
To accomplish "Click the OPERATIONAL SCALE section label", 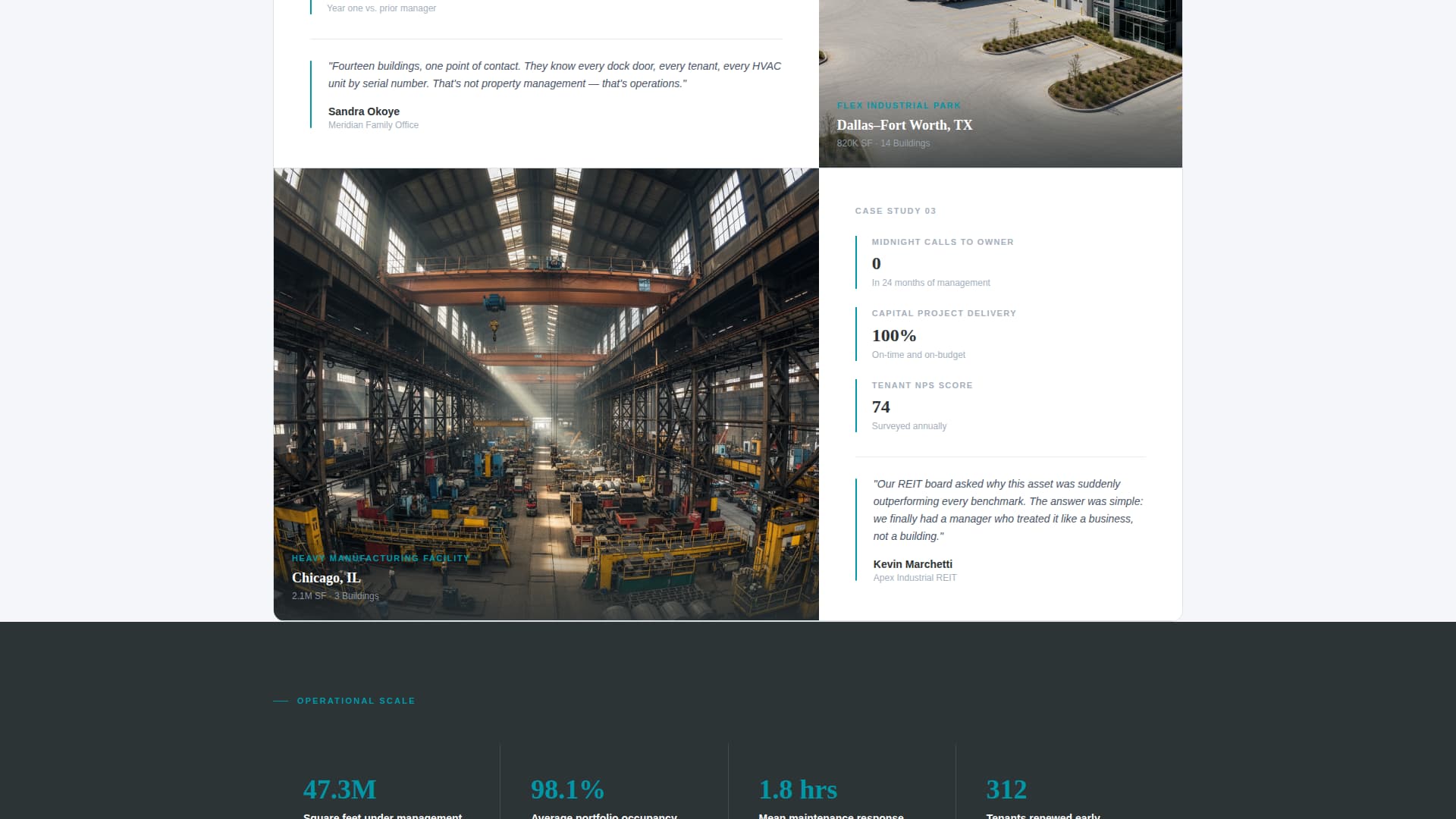I will pos(355,701).
